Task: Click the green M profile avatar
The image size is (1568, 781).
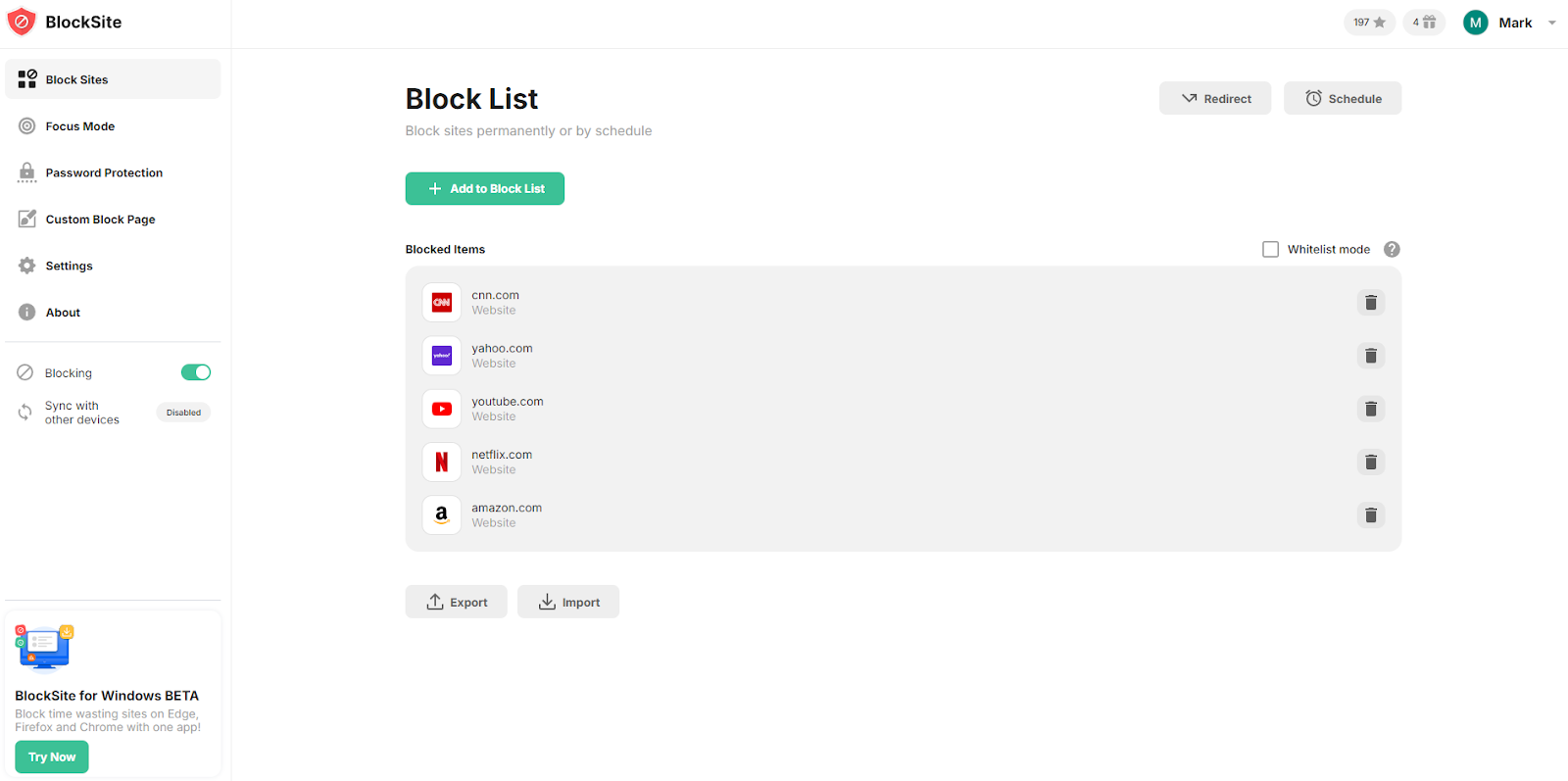Action: click(x=1476, y=23)
